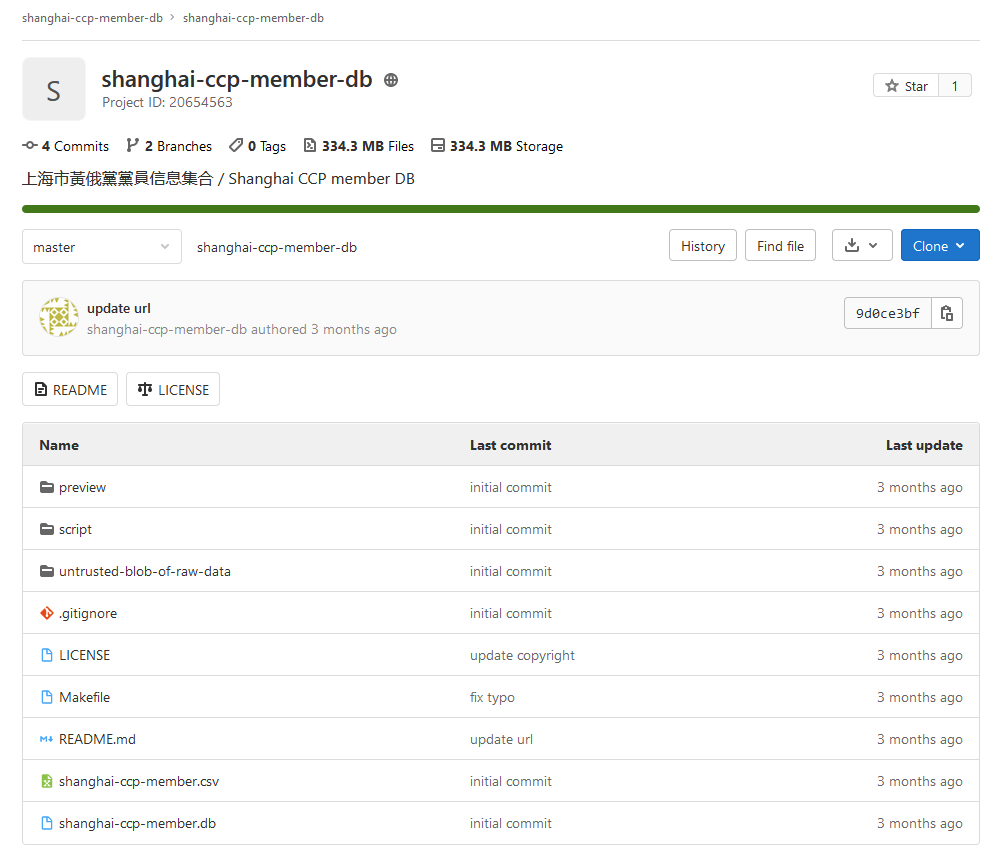Image resolution: width=1001 pixels, height=847 pixels.
Task: Click markdown icon next to README.md
Action: pyautogui.click(x=47, y=739)
